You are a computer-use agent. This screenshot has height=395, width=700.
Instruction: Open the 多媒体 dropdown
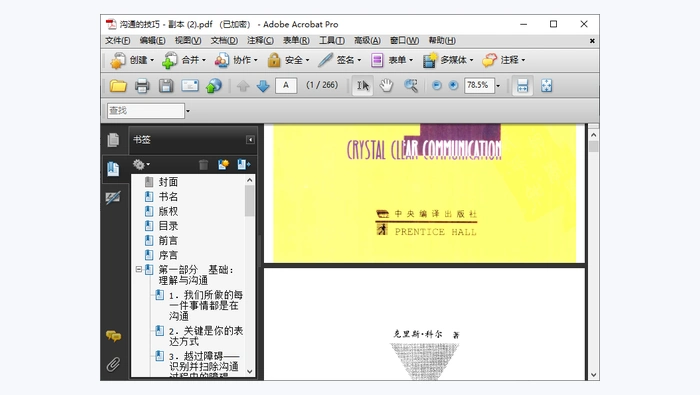(x=448, y=60)
